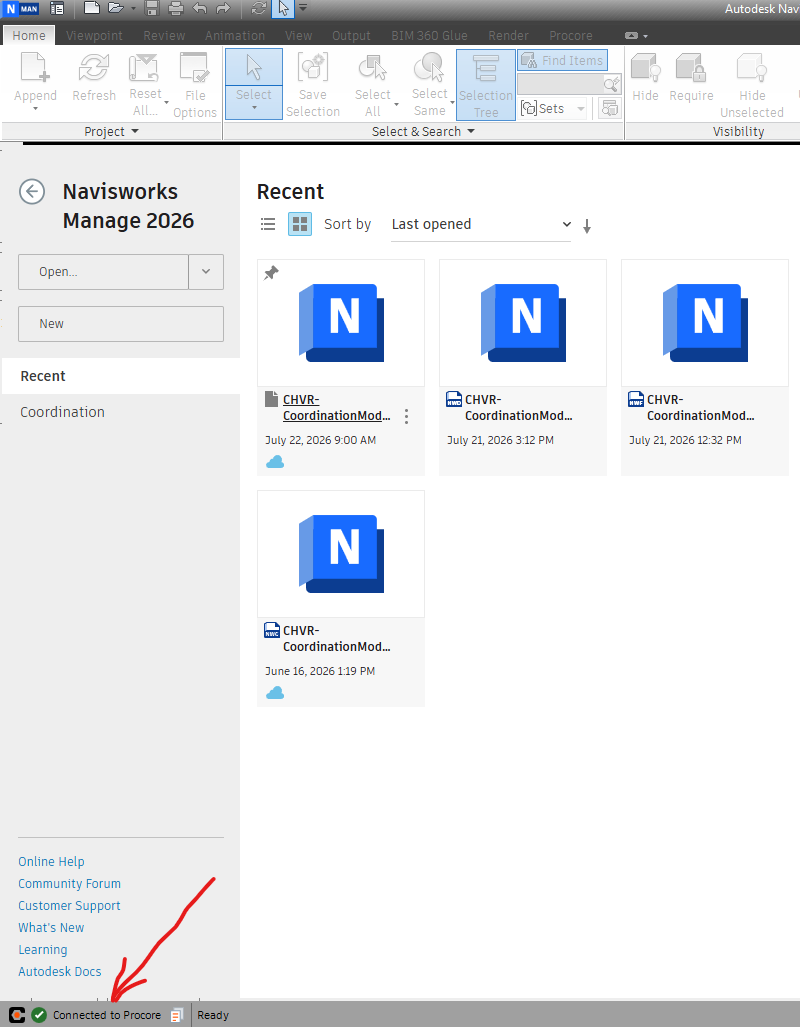Screen dimensions: 800x1027
Task: Click the Hide tool in Visibility panel
Action: [x=645, y=78]
